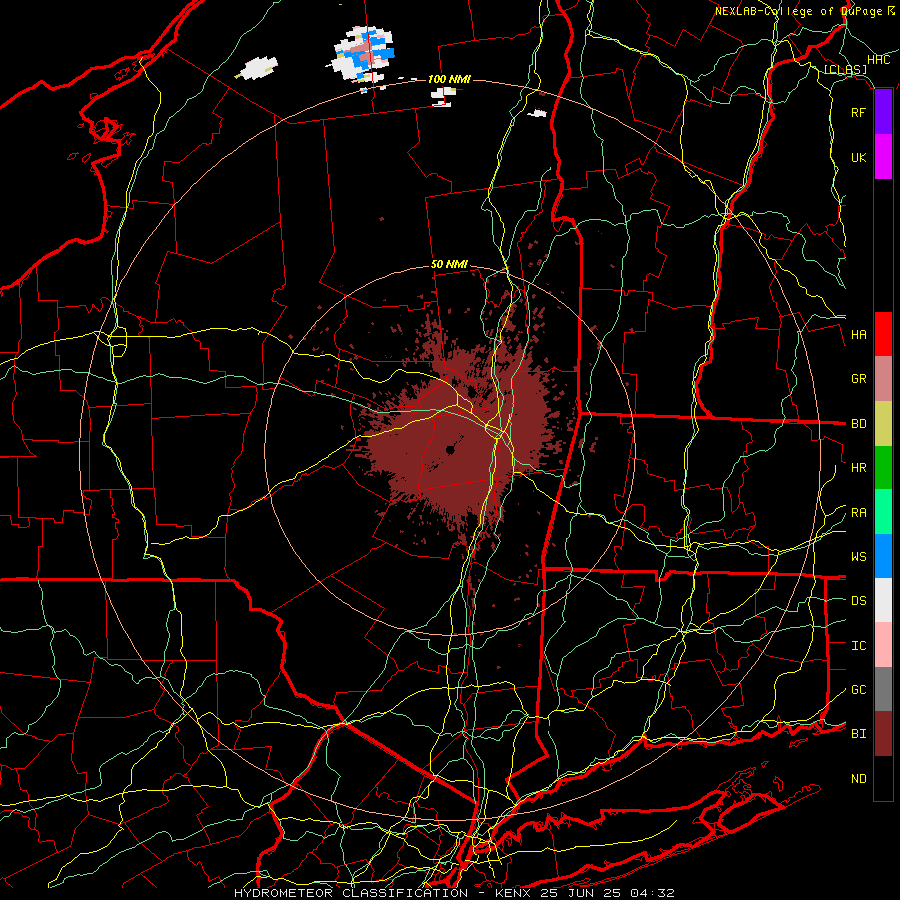Click the red HA legend swatch

pos(883,334)
